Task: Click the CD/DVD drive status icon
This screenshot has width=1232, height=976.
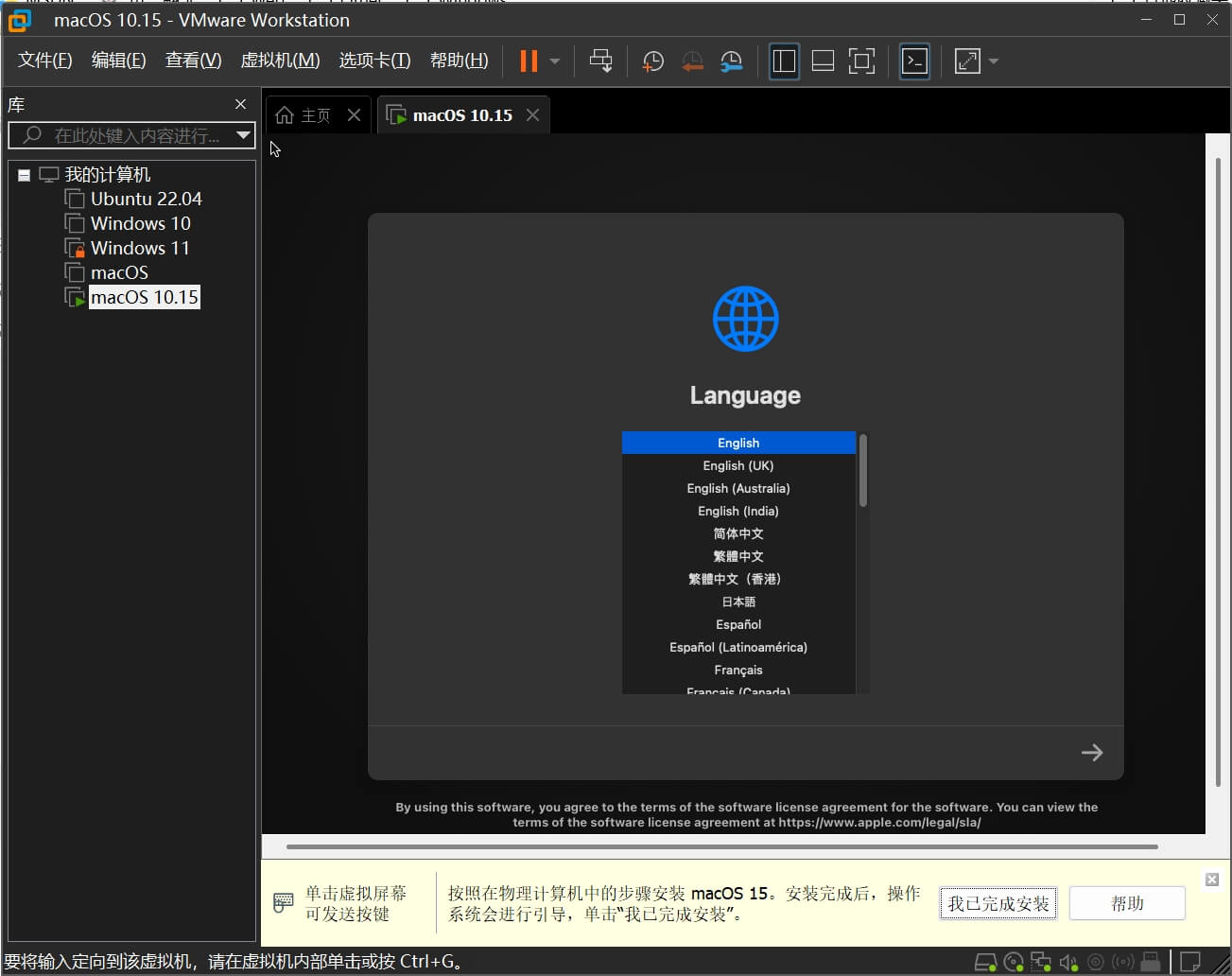Action: [1013, 963]
